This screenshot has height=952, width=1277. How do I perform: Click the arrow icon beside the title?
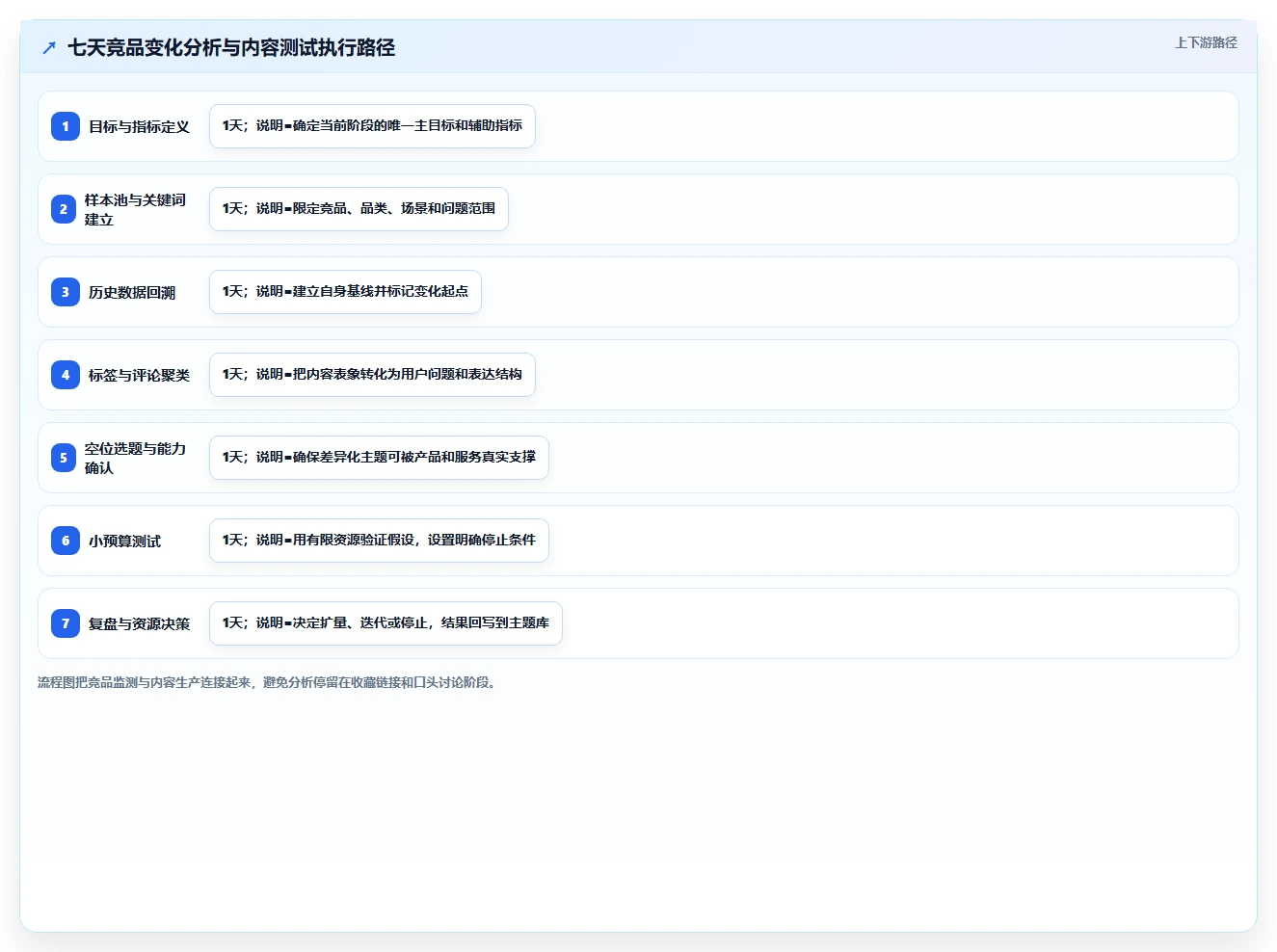click(49, 47)
